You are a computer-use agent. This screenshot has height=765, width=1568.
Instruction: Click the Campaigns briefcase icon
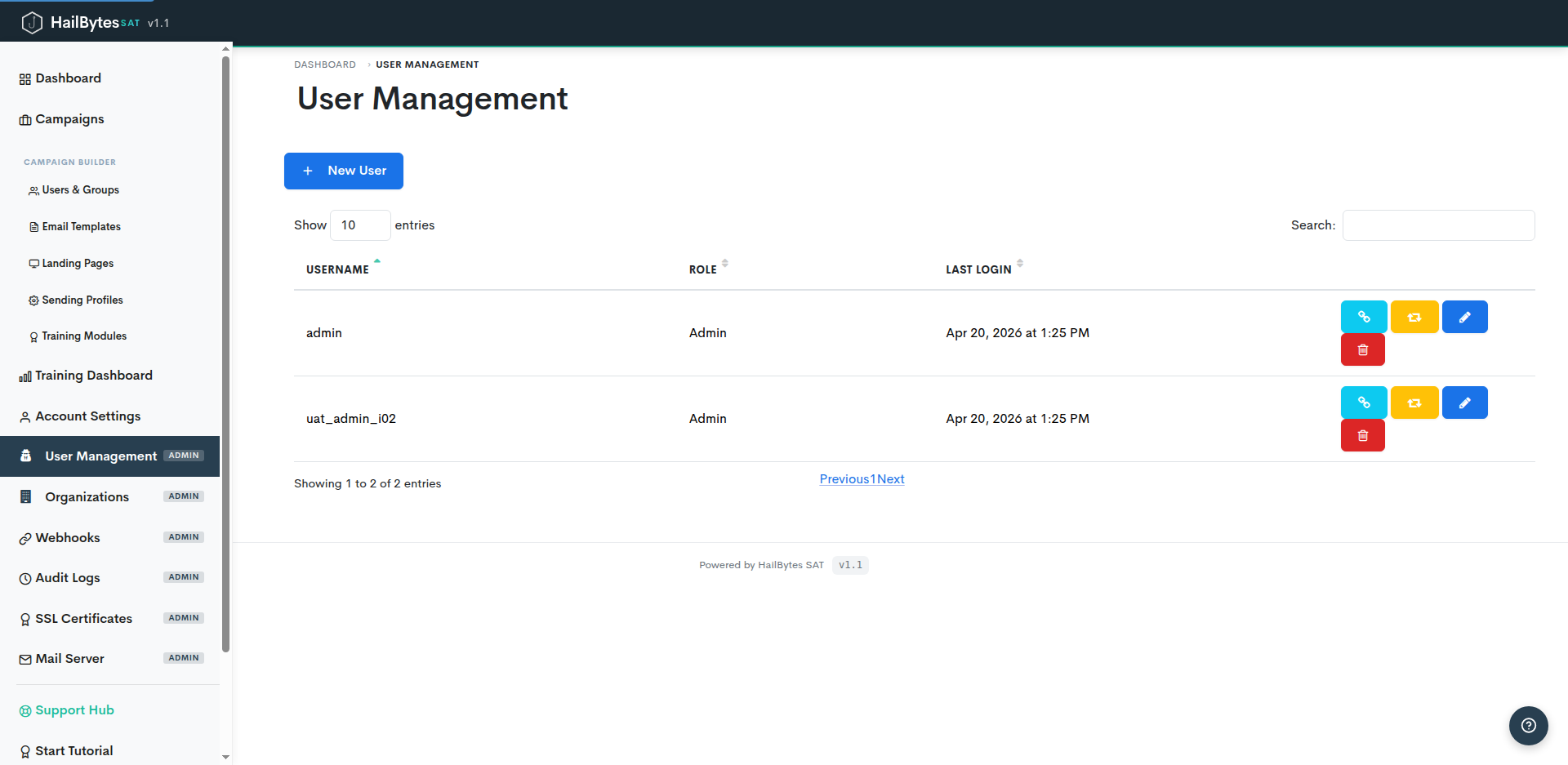[x=25, y=120]
